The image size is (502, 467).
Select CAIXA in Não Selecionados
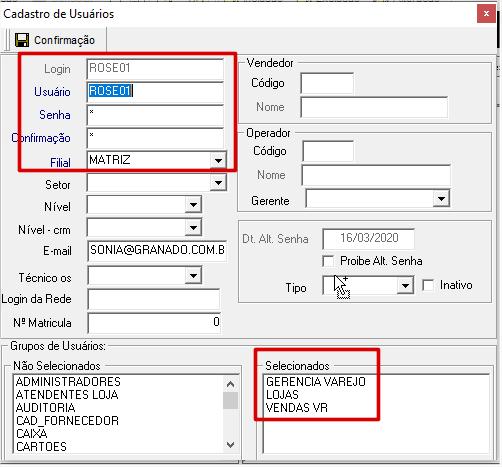(32, 434)
